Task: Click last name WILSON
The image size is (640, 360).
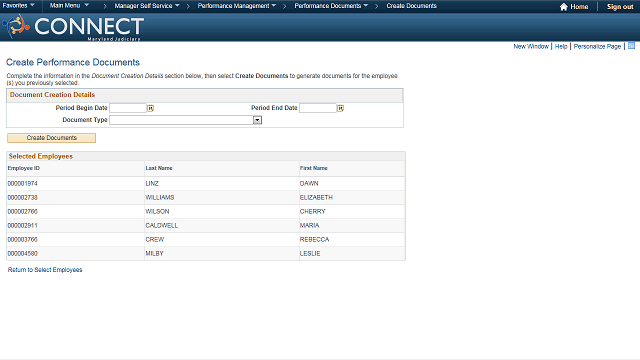Action: click(157, 211)
